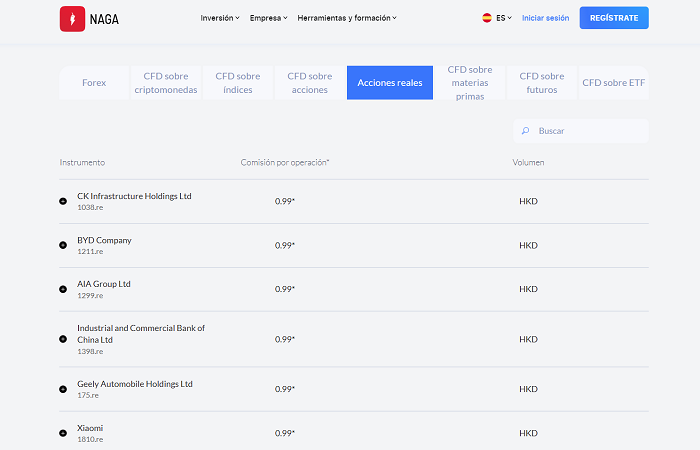Viewport: 700px width, 450px height.
Task: Click the Comisión por operación header
Action: pos(285,162)
